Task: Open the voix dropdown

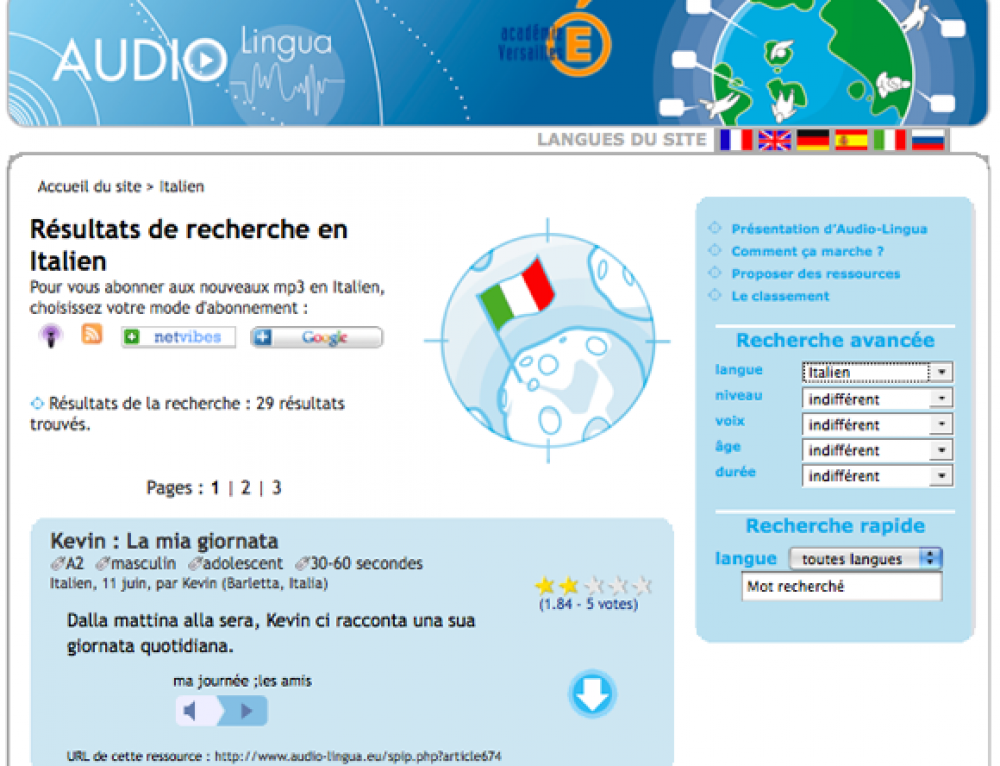Action: tap(877, 424)
